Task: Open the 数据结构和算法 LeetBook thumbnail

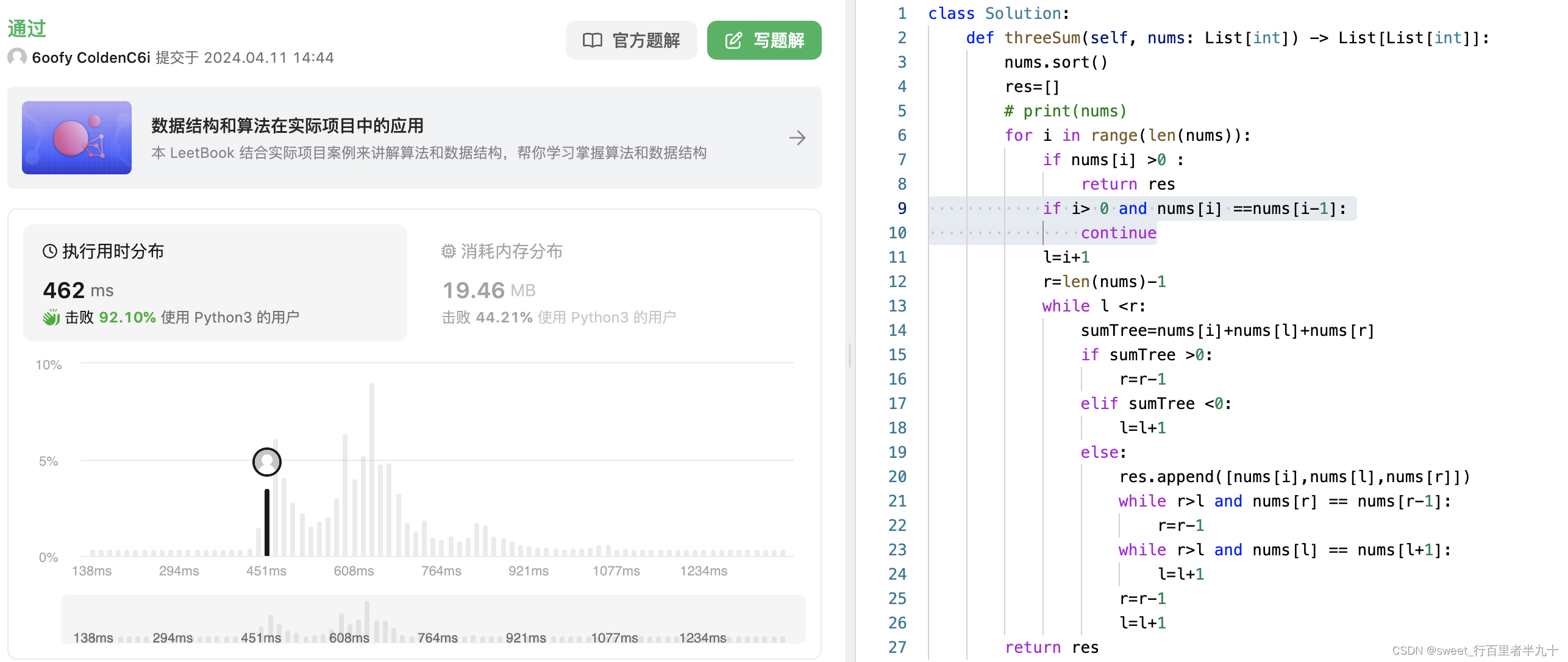Action: 76,138
